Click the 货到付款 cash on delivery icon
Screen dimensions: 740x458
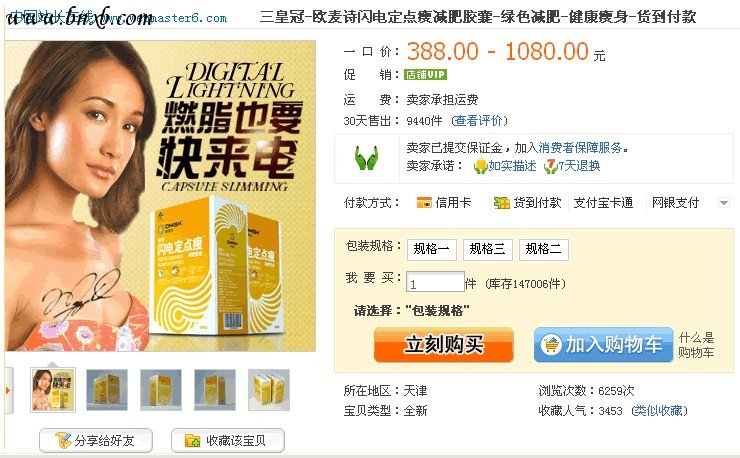click(x=501, y=203)
